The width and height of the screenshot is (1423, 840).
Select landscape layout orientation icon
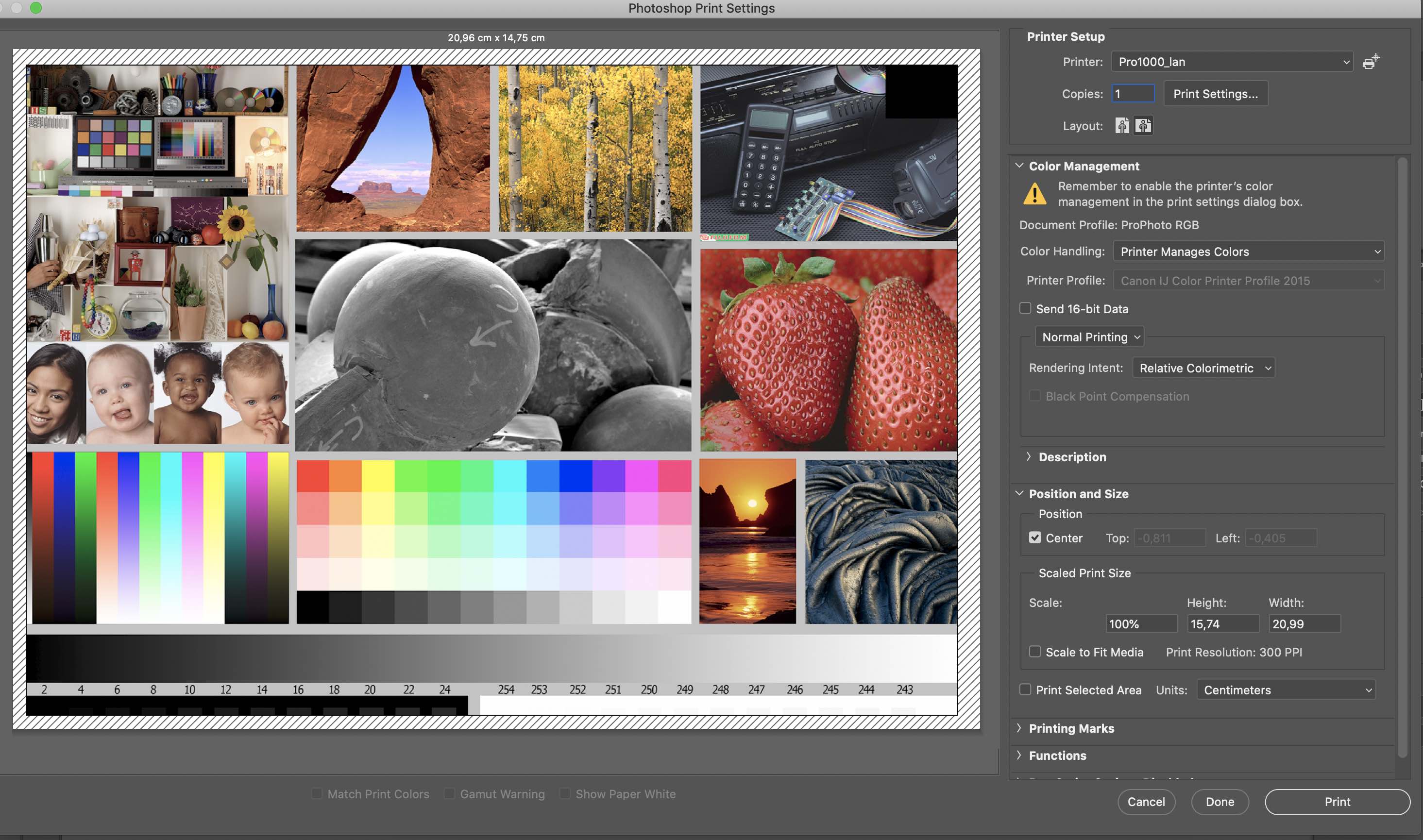pos(1143,126)
